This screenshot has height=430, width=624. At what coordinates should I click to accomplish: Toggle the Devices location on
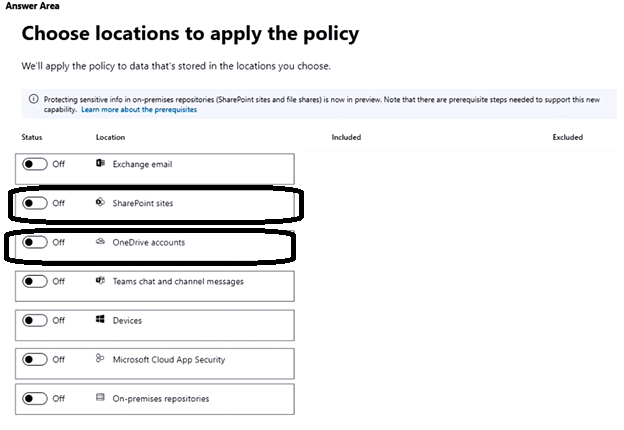pyautogui.click(x=35, y=321)
